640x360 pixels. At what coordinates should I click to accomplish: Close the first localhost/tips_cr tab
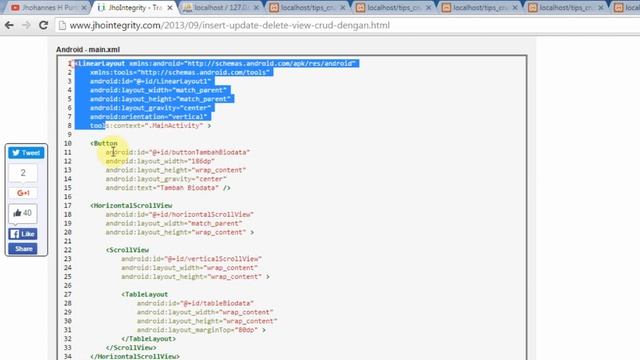[342, 8]
